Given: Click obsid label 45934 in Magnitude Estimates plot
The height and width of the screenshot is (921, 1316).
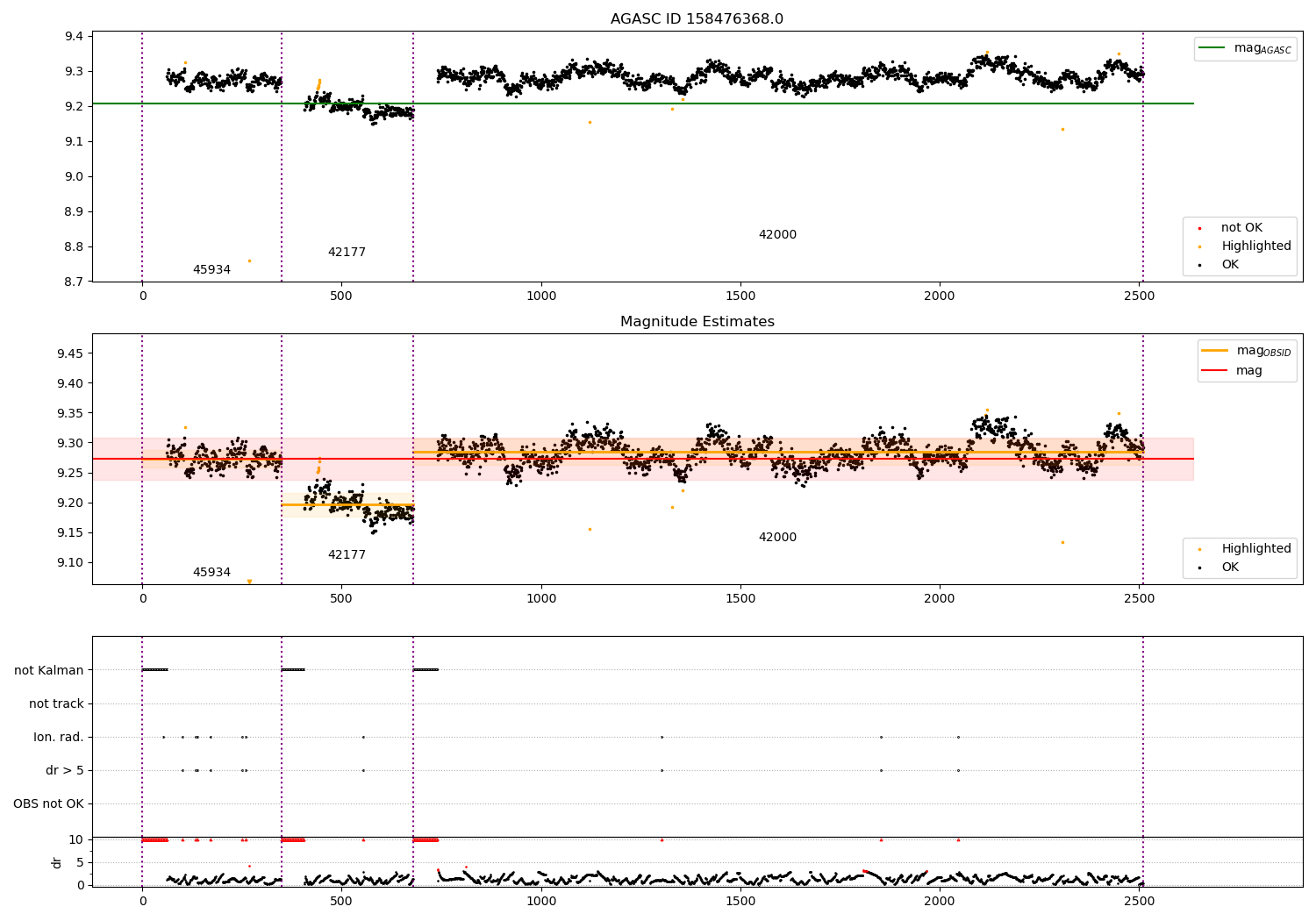Looking at the screenshot, I should click(x=211, y=573).
